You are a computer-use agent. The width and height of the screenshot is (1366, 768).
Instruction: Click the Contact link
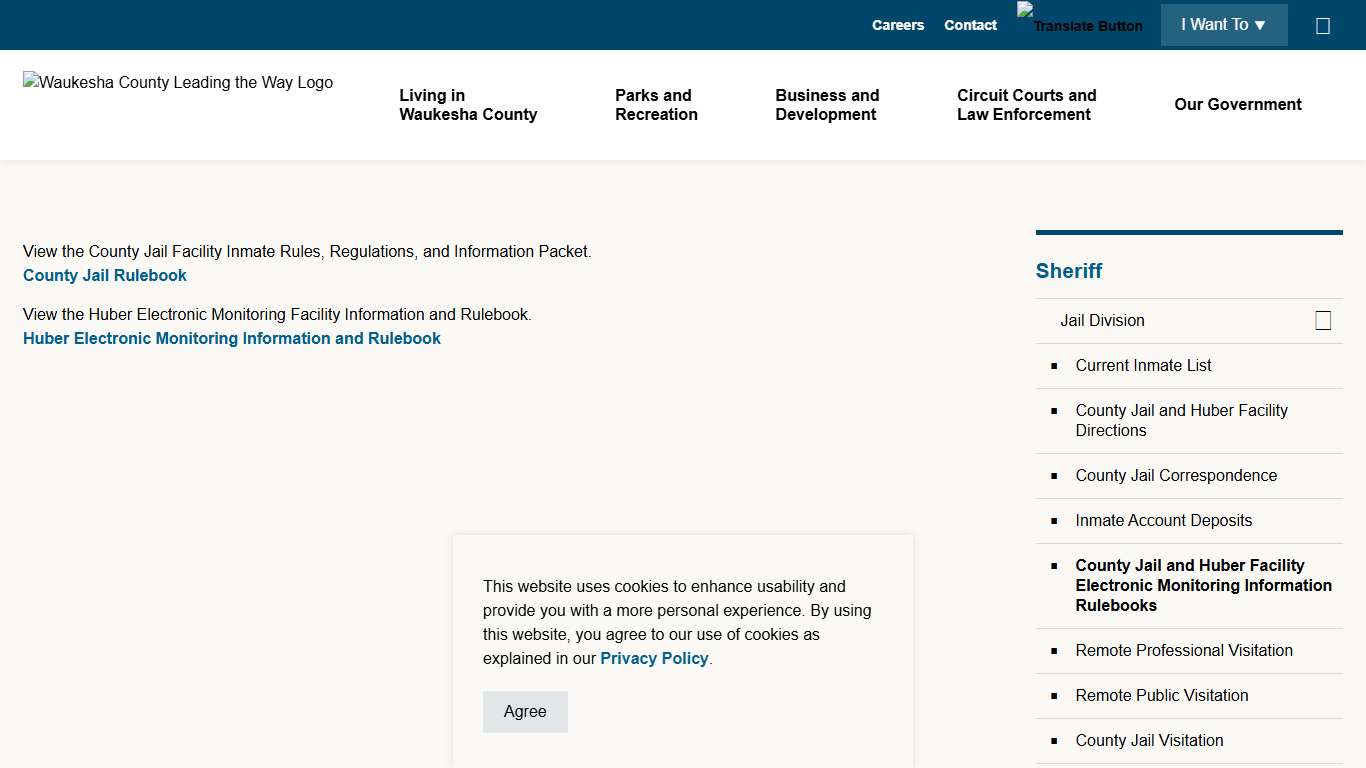(x=970, y=24)
